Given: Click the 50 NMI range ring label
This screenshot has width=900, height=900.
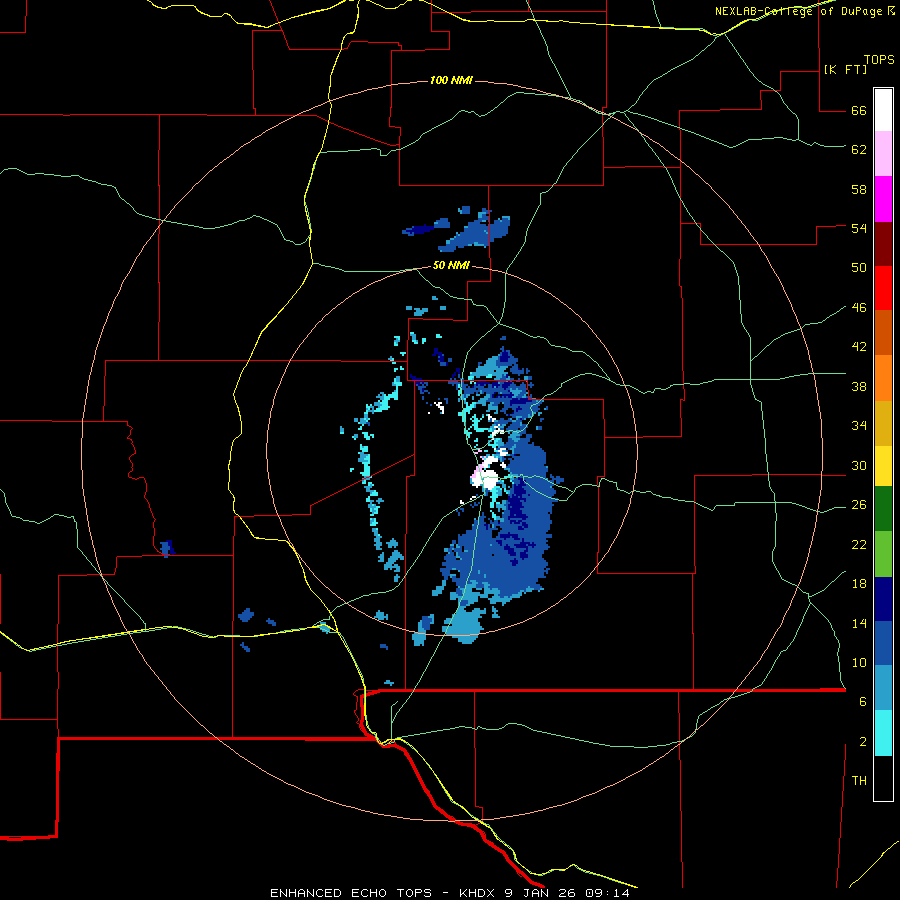Looking at the screenshot, I should coord(451,265).
